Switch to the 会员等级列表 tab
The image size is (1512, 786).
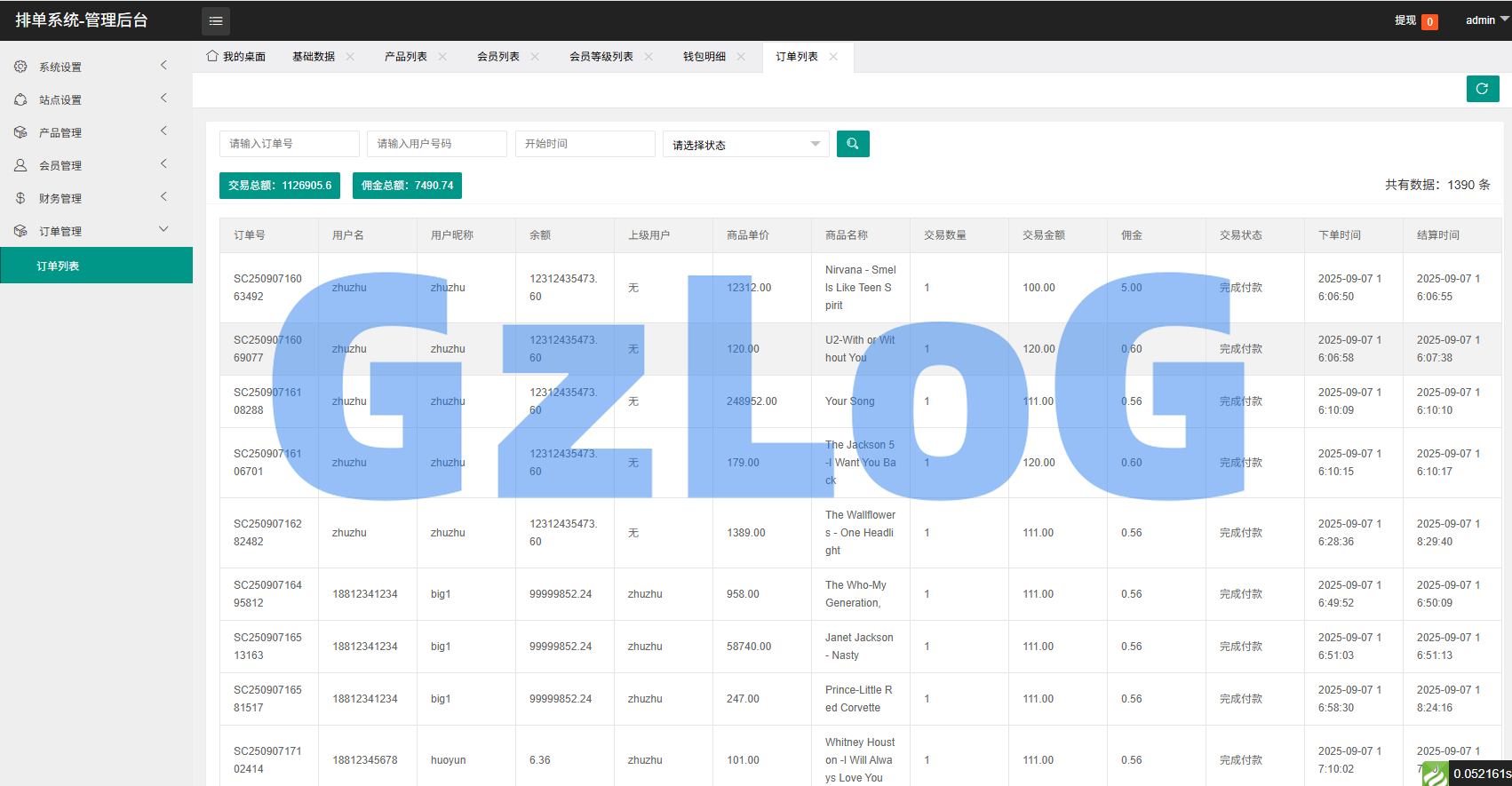point(601,57)
